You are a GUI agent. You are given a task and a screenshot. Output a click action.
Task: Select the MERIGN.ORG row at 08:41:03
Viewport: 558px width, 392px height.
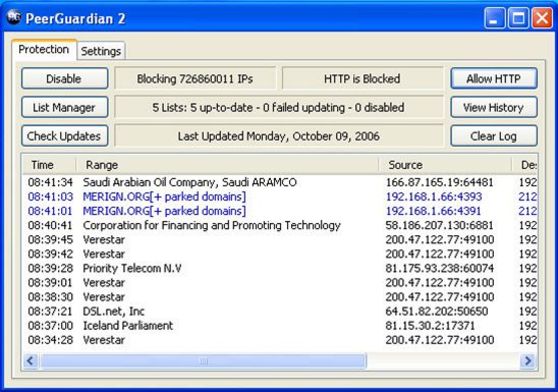tap(280, 197)
